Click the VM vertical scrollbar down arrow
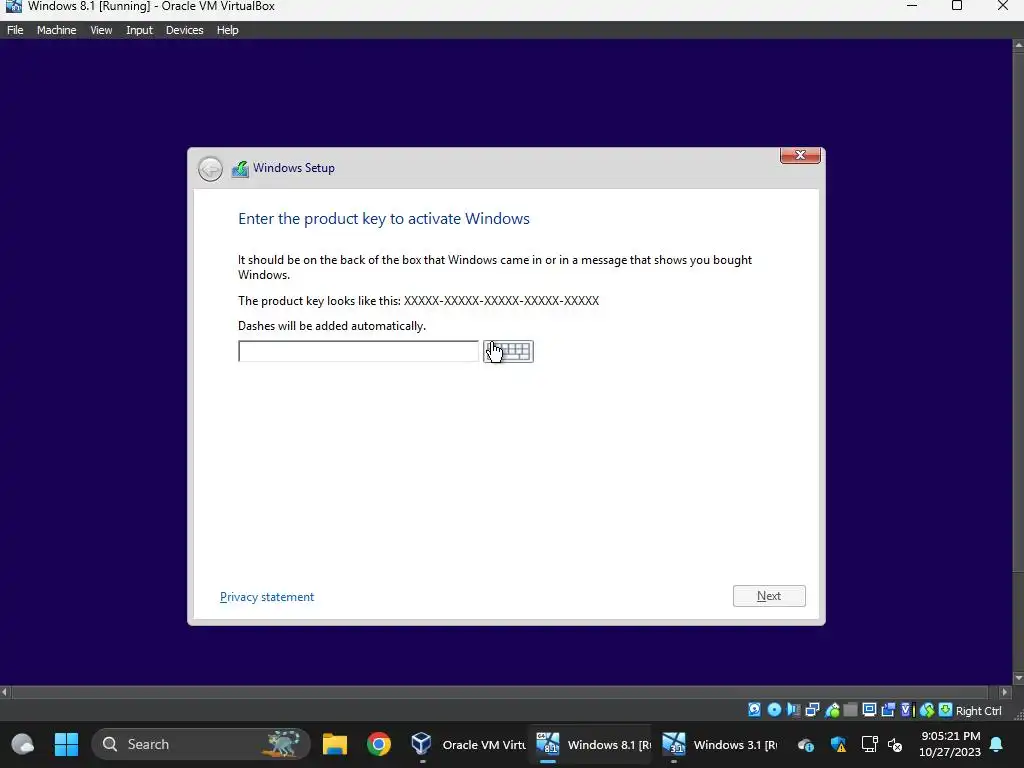This screenshot has height=768, width=1024. pyautogui.click(x=1017, y=679)
